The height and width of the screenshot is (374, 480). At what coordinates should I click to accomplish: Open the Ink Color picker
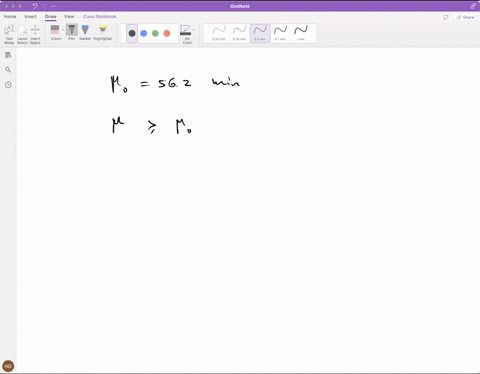click(186, 34)
